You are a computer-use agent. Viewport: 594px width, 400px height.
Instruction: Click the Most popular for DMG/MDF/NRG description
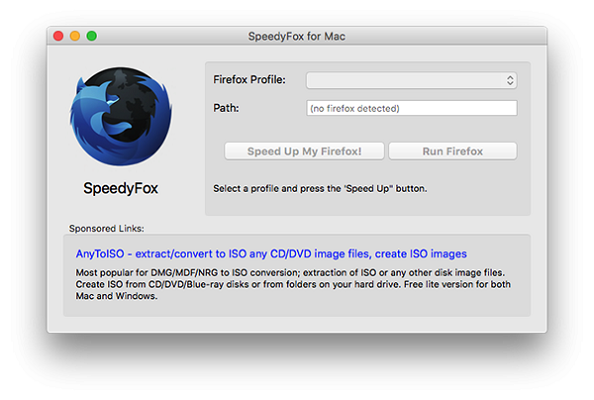pos(293,284)
